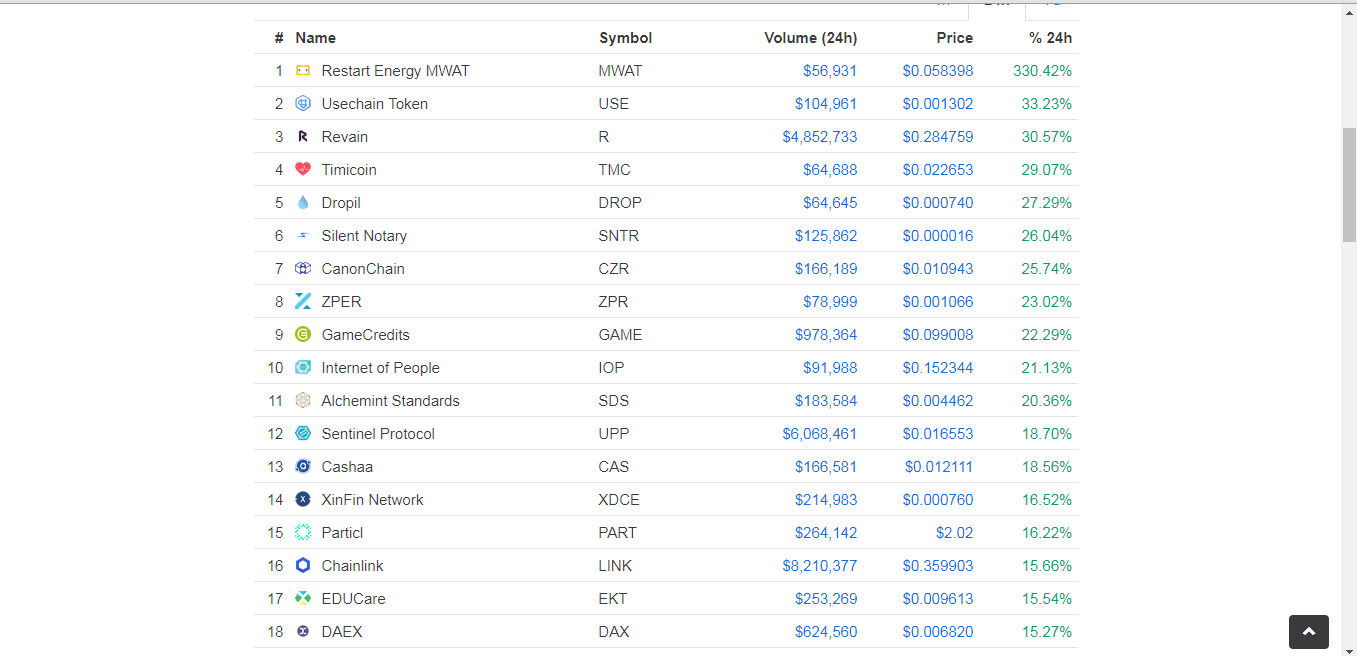
Task: Click Chainlink volume $8,210,377
Action: pos(819,566)
